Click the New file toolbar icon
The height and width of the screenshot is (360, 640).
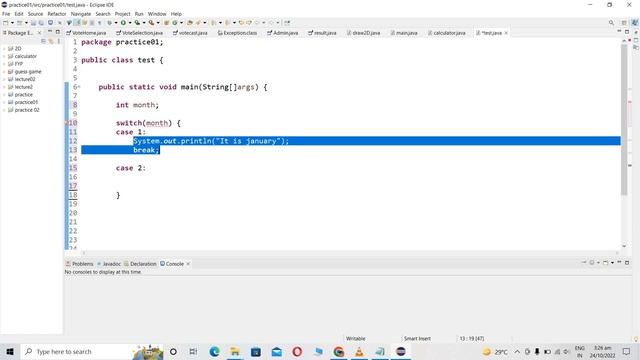pos(6,22)
